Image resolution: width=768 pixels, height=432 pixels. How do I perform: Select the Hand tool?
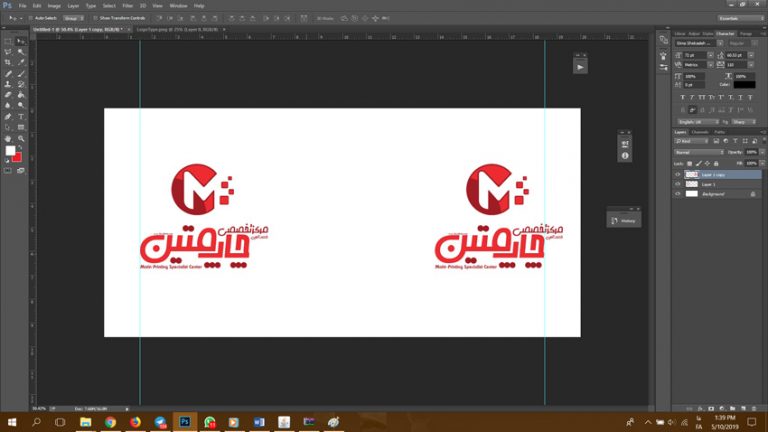pyautogui.click(x=8, y=139)
